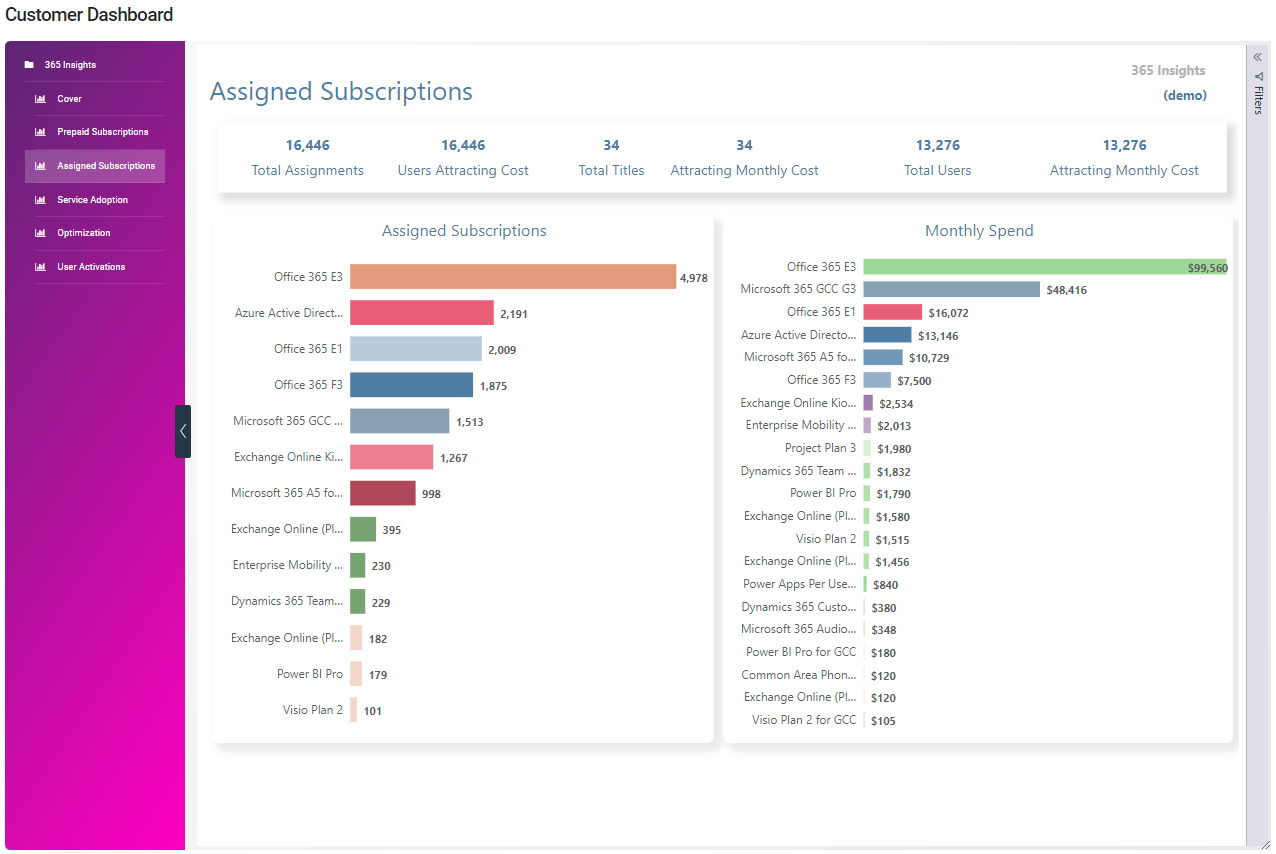The height and width of the screenshot is (854, 1276).
Task: Open the Prepaid Subscriptions page
Action: (x=103, y=132)
